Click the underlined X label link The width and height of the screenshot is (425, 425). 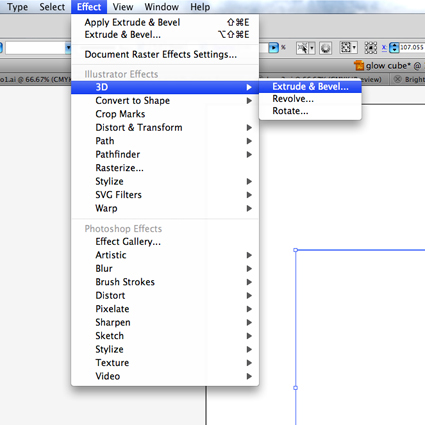(384, 48)
